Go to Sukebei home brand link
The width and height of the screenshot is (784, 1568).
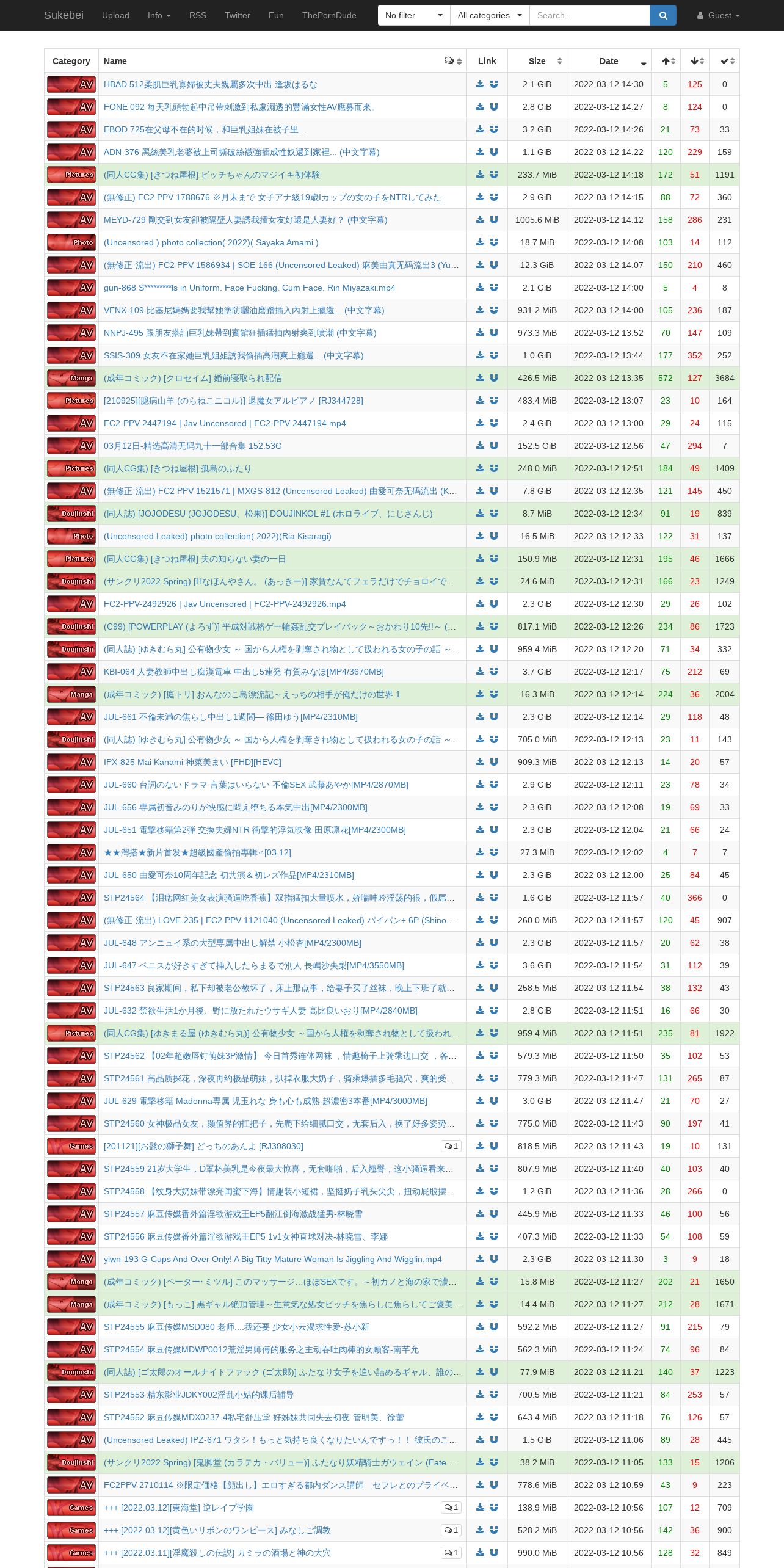tap(64, 15)
